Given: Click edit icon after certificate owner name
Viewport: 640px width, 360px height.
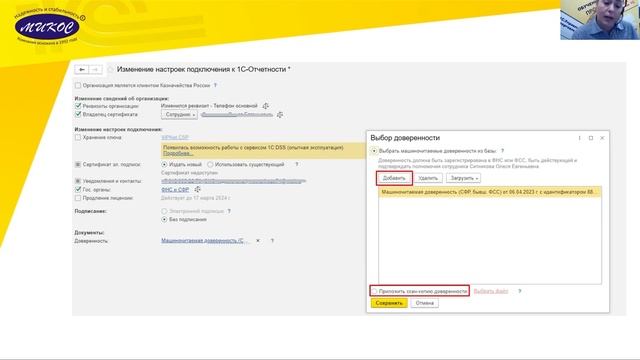Looking at the screenshot, I should pyautogui.click(x=280, y=115).
